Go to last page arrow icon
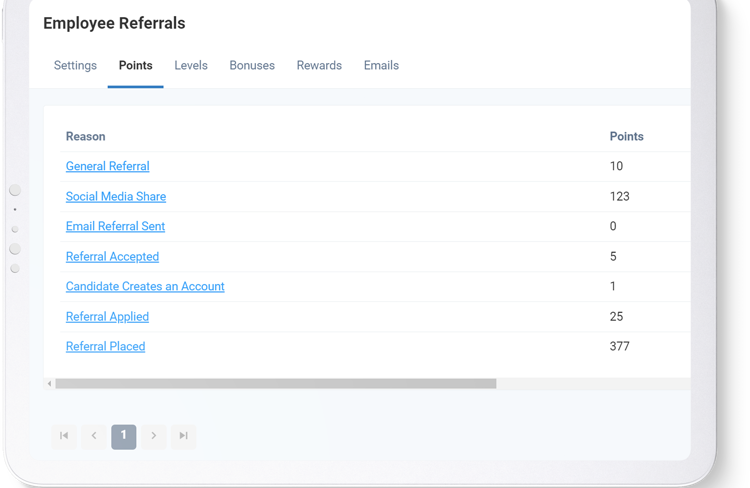This screenshot has height=488, width=750. (x=183, y=436)
